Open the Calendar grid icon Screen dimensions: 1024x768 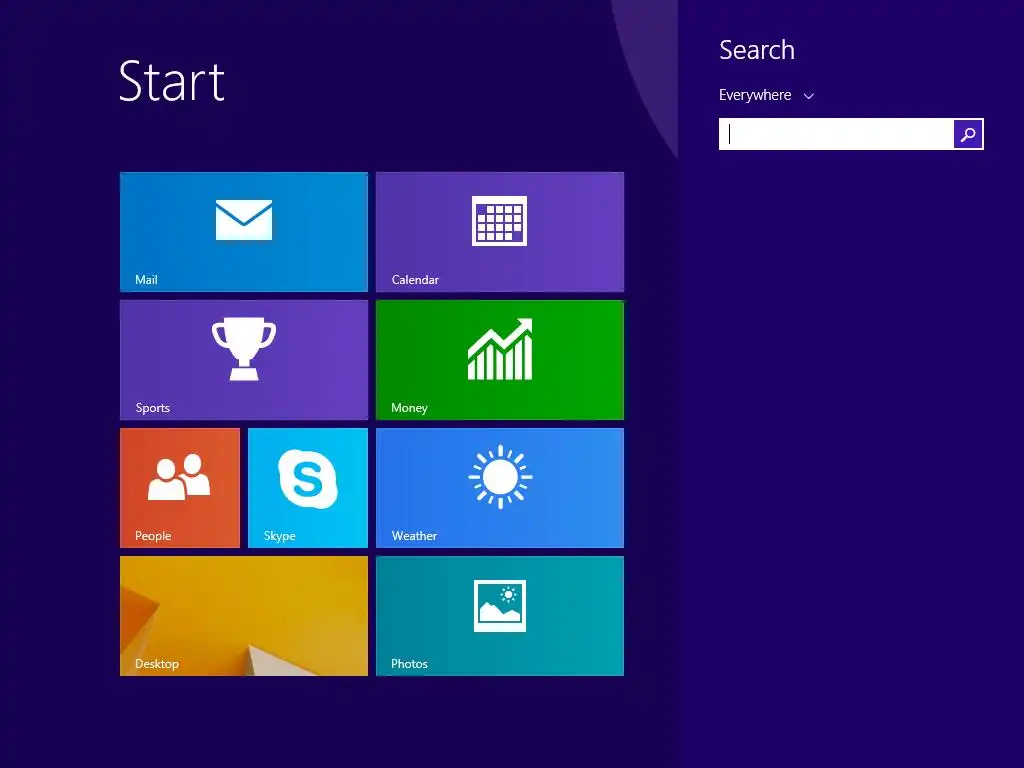pyautogui.click(x=500, y=221)
